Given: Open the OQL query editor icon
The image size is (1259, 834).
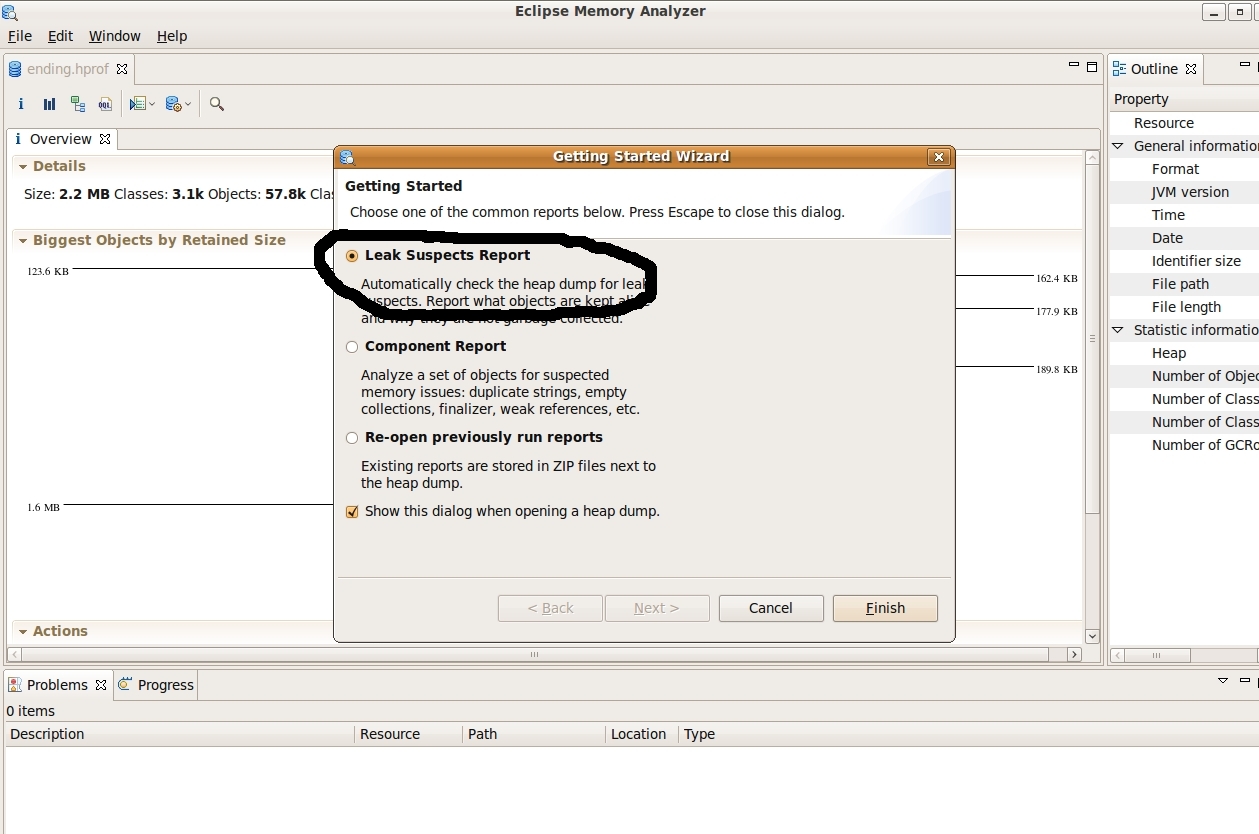Looking at the screenshot, I should [x=105, y=104].
